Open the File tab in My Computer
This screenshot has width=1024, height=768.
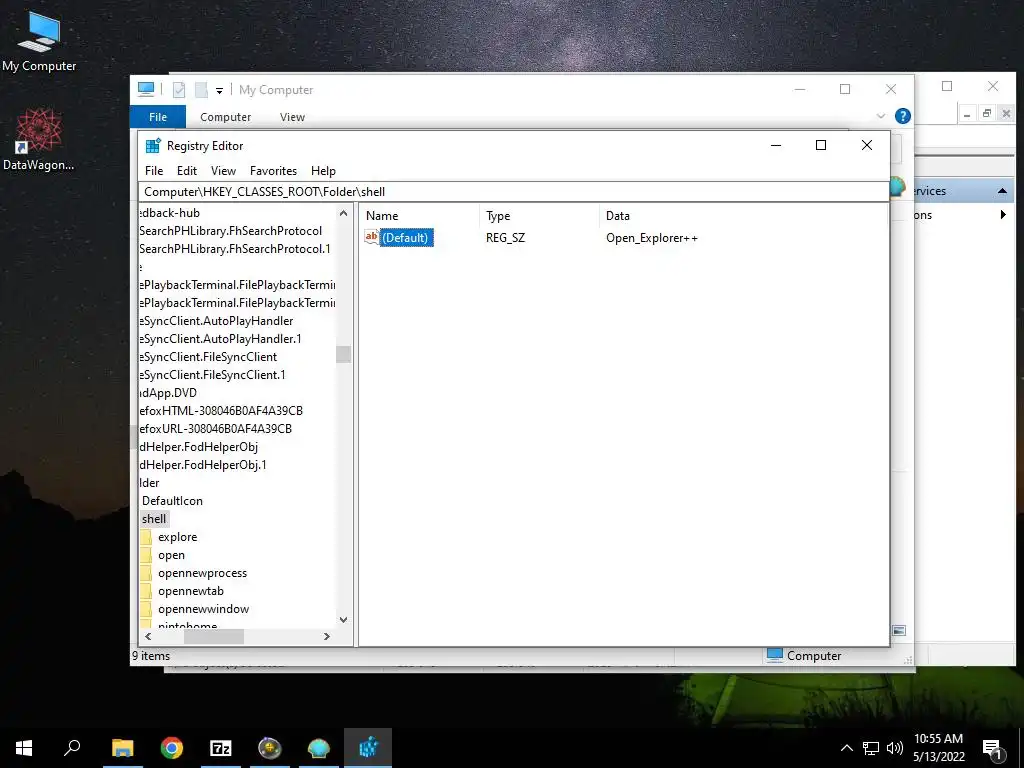click(x=158, y=117)
